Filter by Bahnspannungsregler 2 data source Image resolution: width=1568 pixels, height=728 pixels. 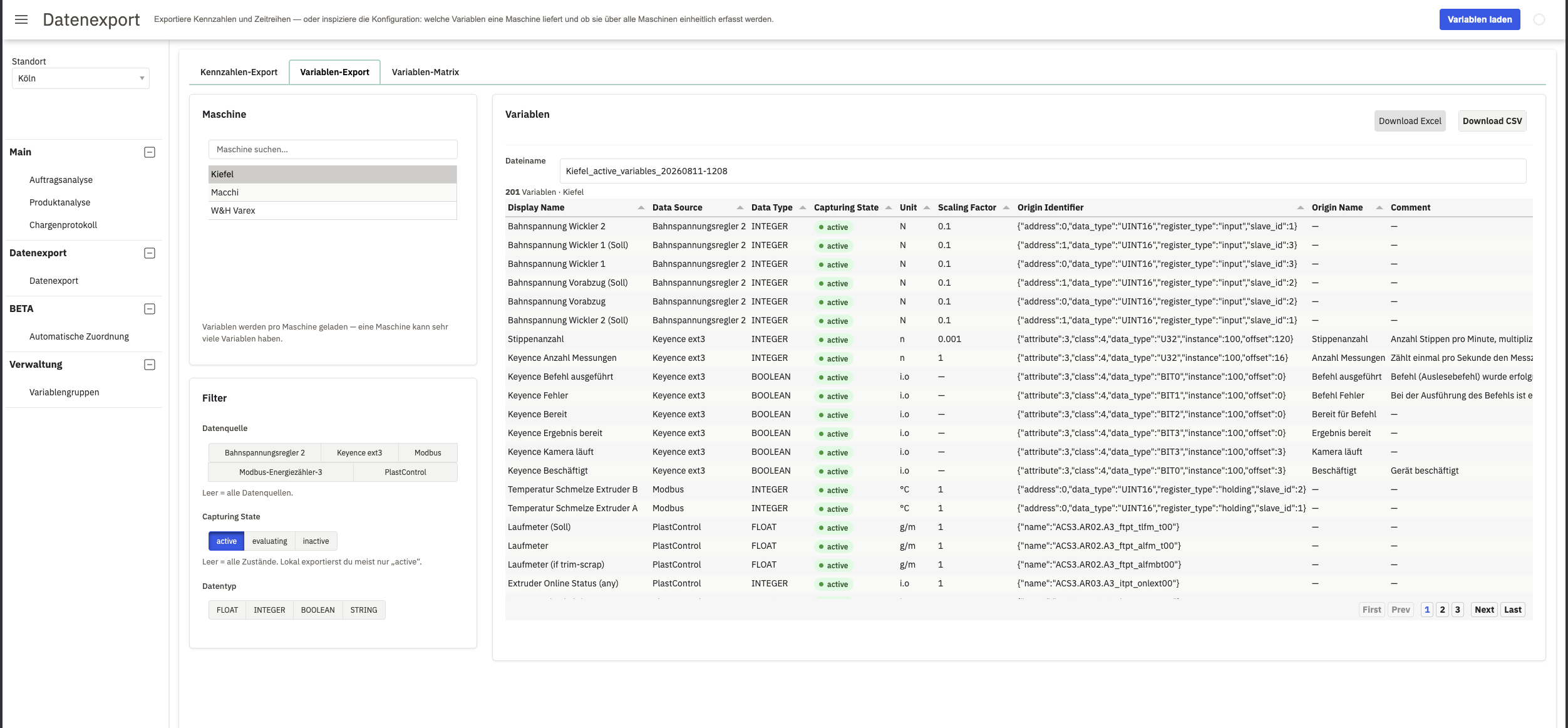[x=265, y=453]
